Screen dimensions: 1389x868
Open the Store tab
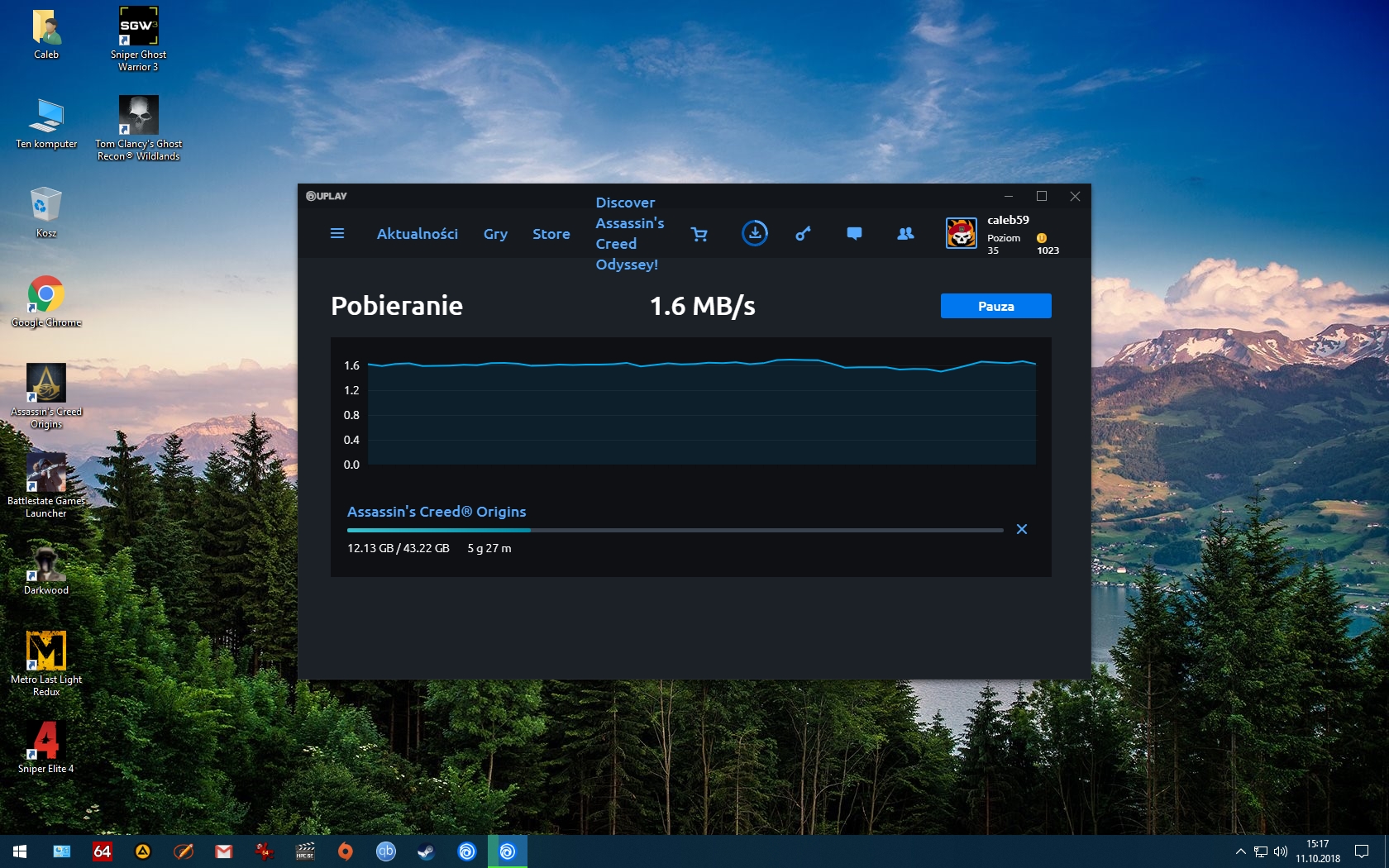551,234
